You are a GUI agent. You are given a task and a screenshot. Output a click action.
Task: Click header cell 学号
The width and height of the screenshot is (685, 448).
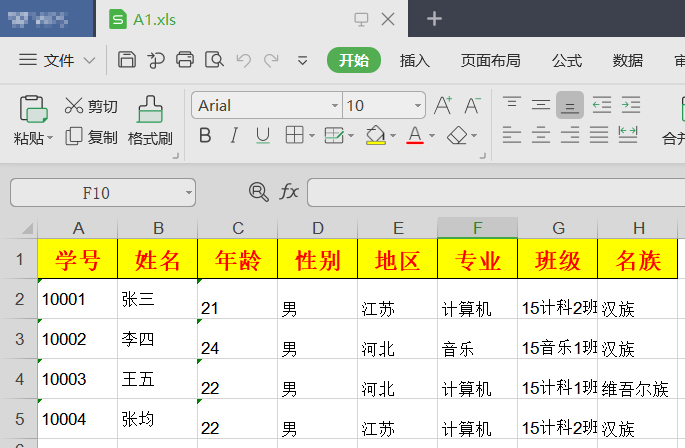click(78, 259)
